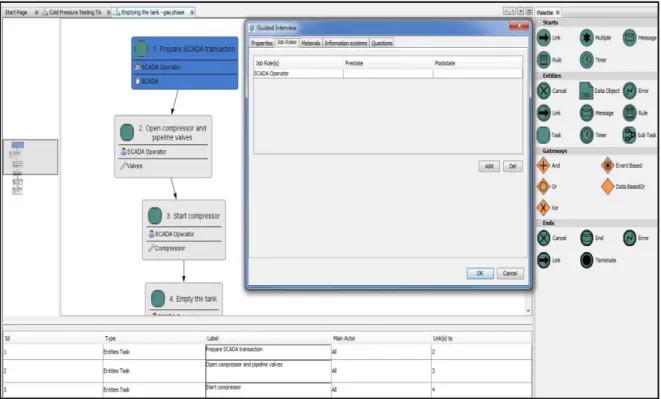The height and width of the screenshot is (399, 661).
Task: Click the Prestate column header
Action: pos(388,63)
